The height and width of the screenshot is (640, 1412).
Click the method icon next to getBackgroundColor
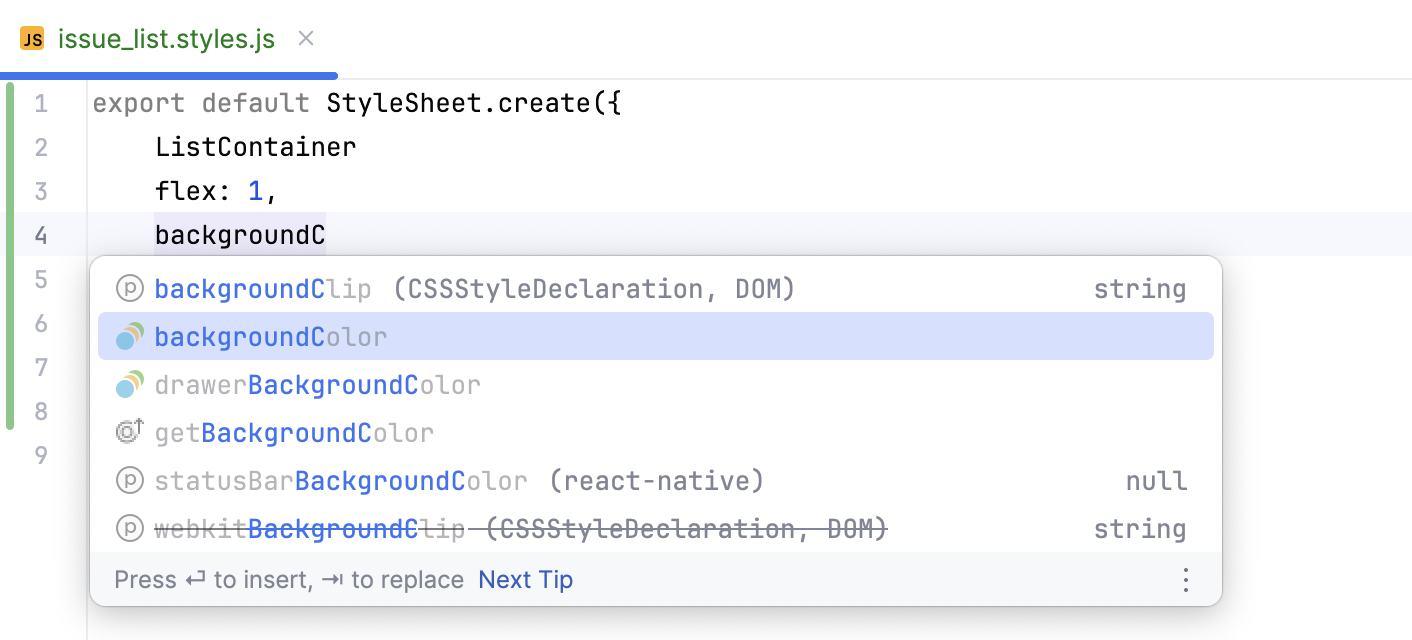pyautogui.click(x=129, y=431)
